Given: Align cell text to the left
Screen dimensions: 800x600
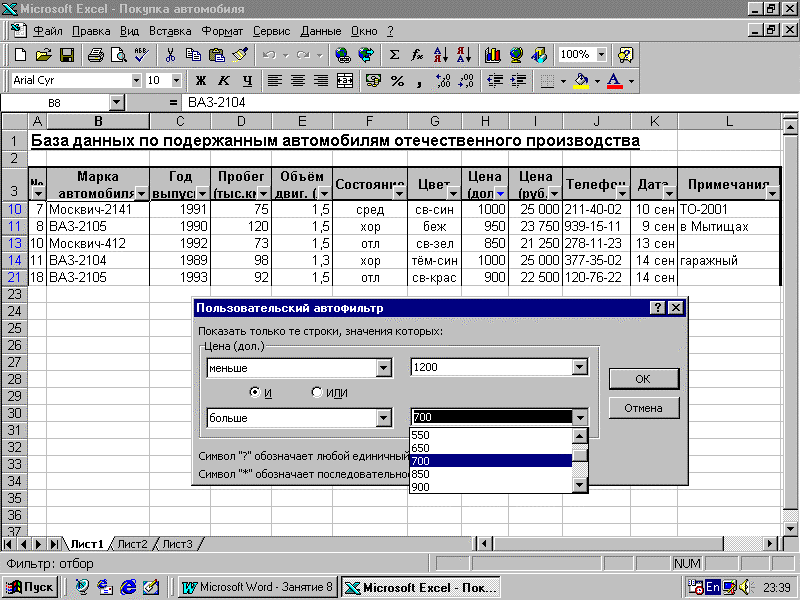Looking at the screenshot, I should 274,81.
